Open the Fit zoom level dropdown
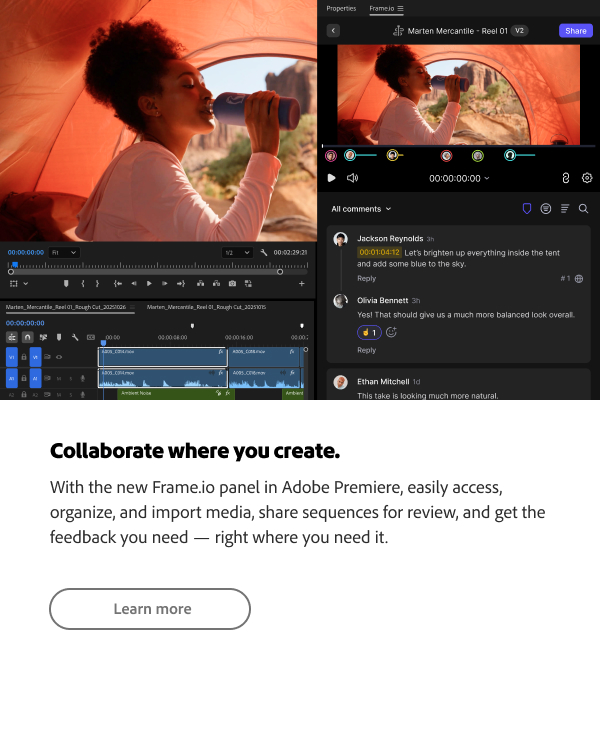This screenshot has height=729, width=600. [64, 252]
